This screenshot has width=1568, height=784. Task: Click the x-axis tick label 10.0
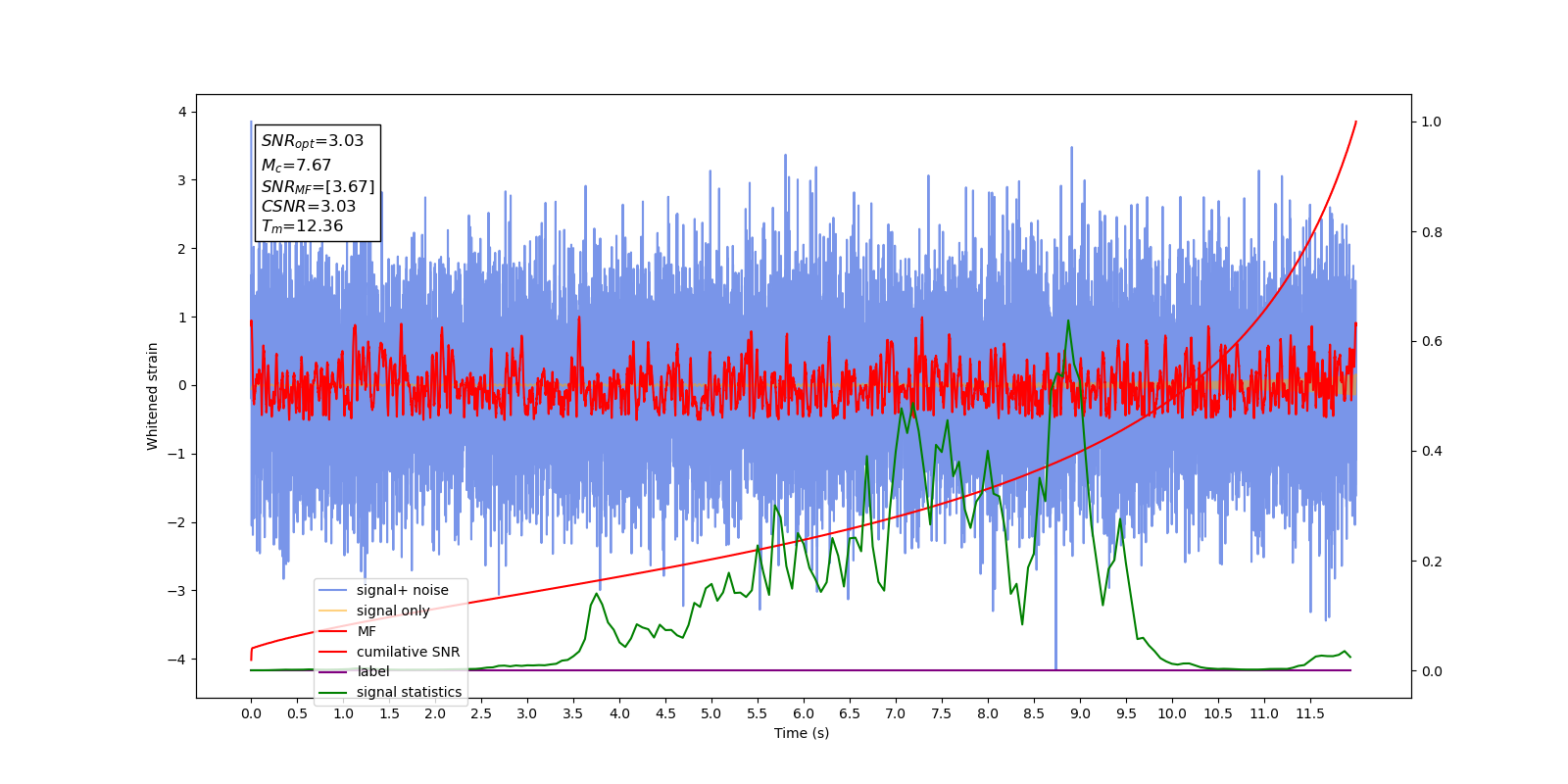pyautogui.click(x=1172, y=713)
